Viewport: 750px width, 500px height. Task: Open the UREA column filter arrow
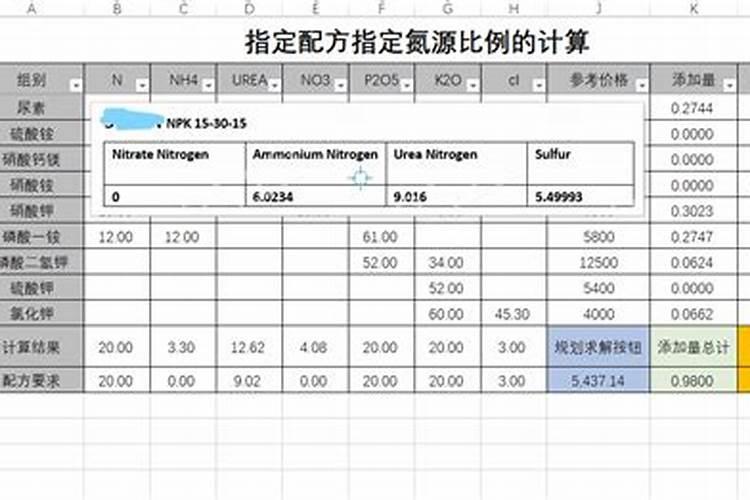pyautogui.click(x=273, y=83)
